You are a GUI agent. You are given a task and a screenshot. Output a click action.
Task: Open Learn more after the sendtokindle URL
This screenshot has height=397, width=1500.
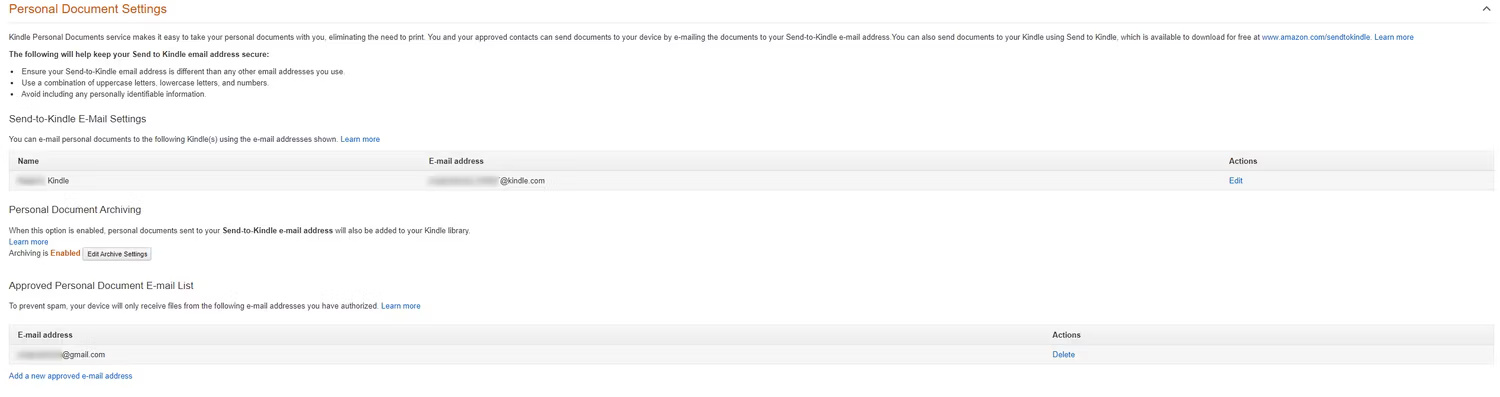coord(1394,37)
